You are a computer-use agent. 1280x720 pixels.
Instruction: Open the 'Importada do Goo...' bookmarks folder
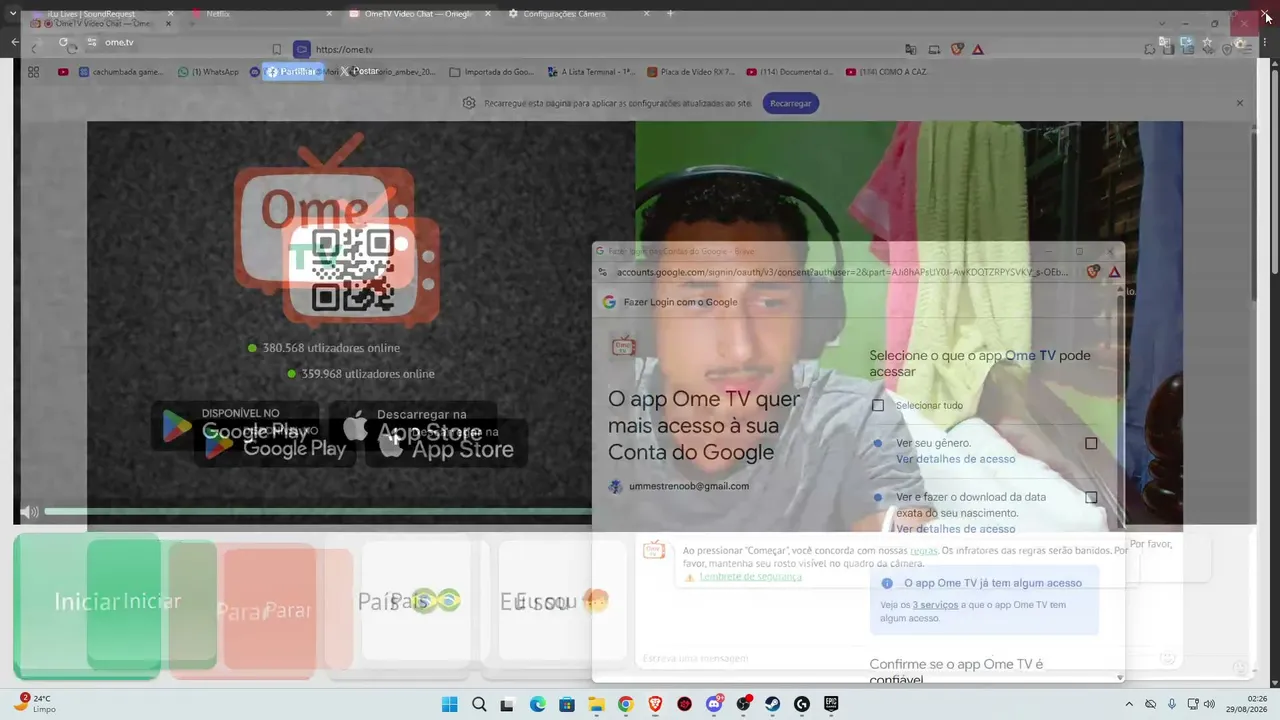pyautogui.click(x=492, y=72)
